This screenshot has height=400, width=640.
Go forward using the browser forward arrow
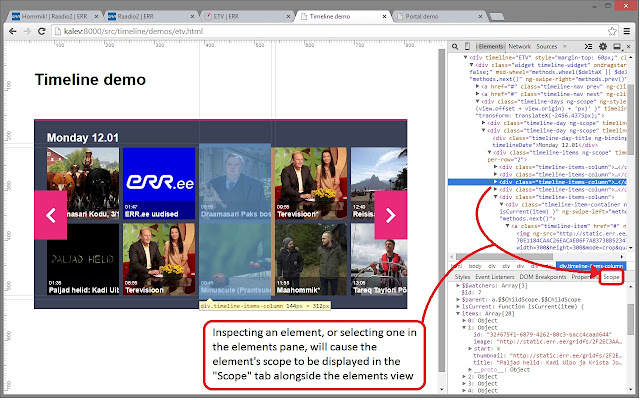[x=27, y=31]
